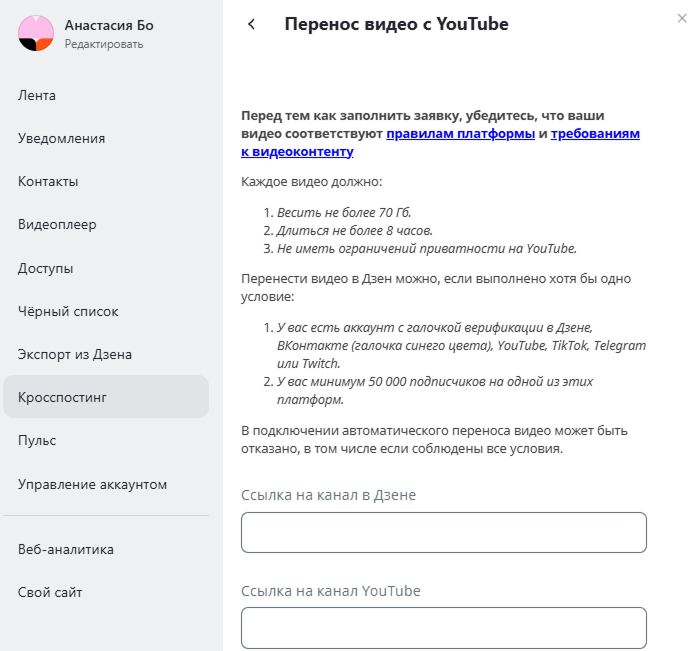This screenshot has height=651, width=691.
Task: Click the Редактировать profile link
Action: (104, 44)
